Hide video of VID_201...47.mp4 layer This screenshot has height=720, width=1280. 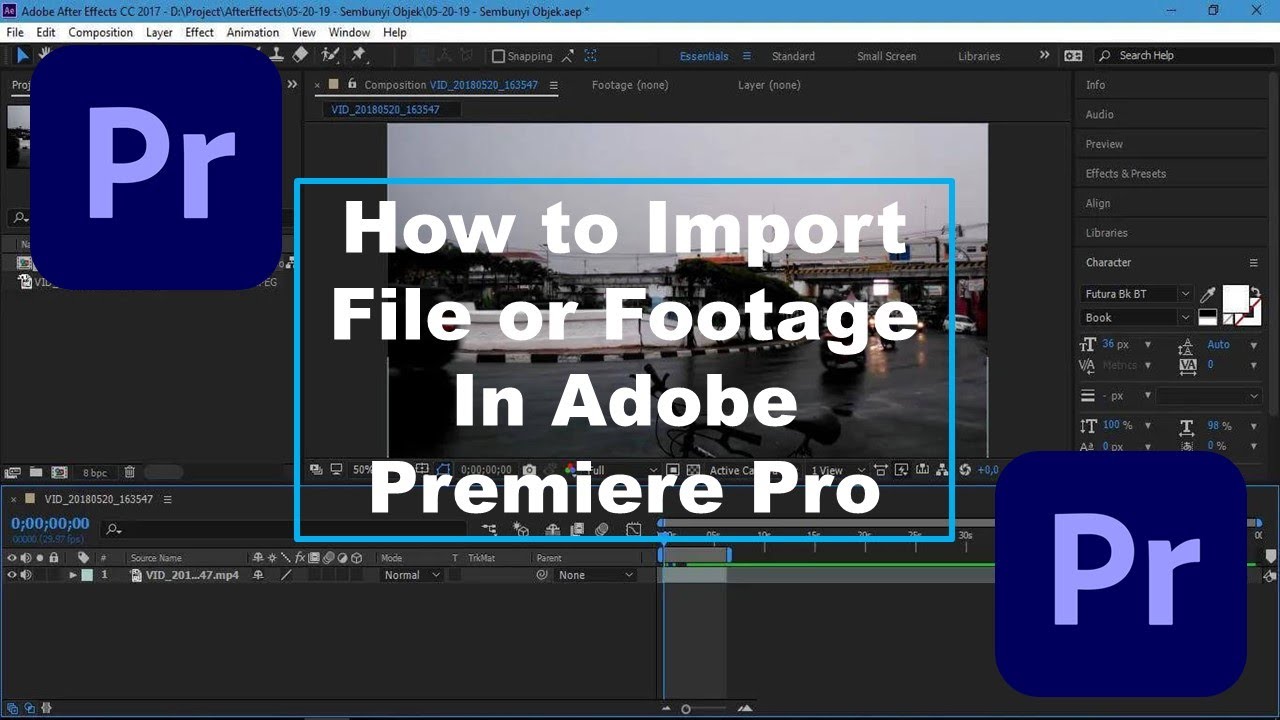tap(12, 575)
